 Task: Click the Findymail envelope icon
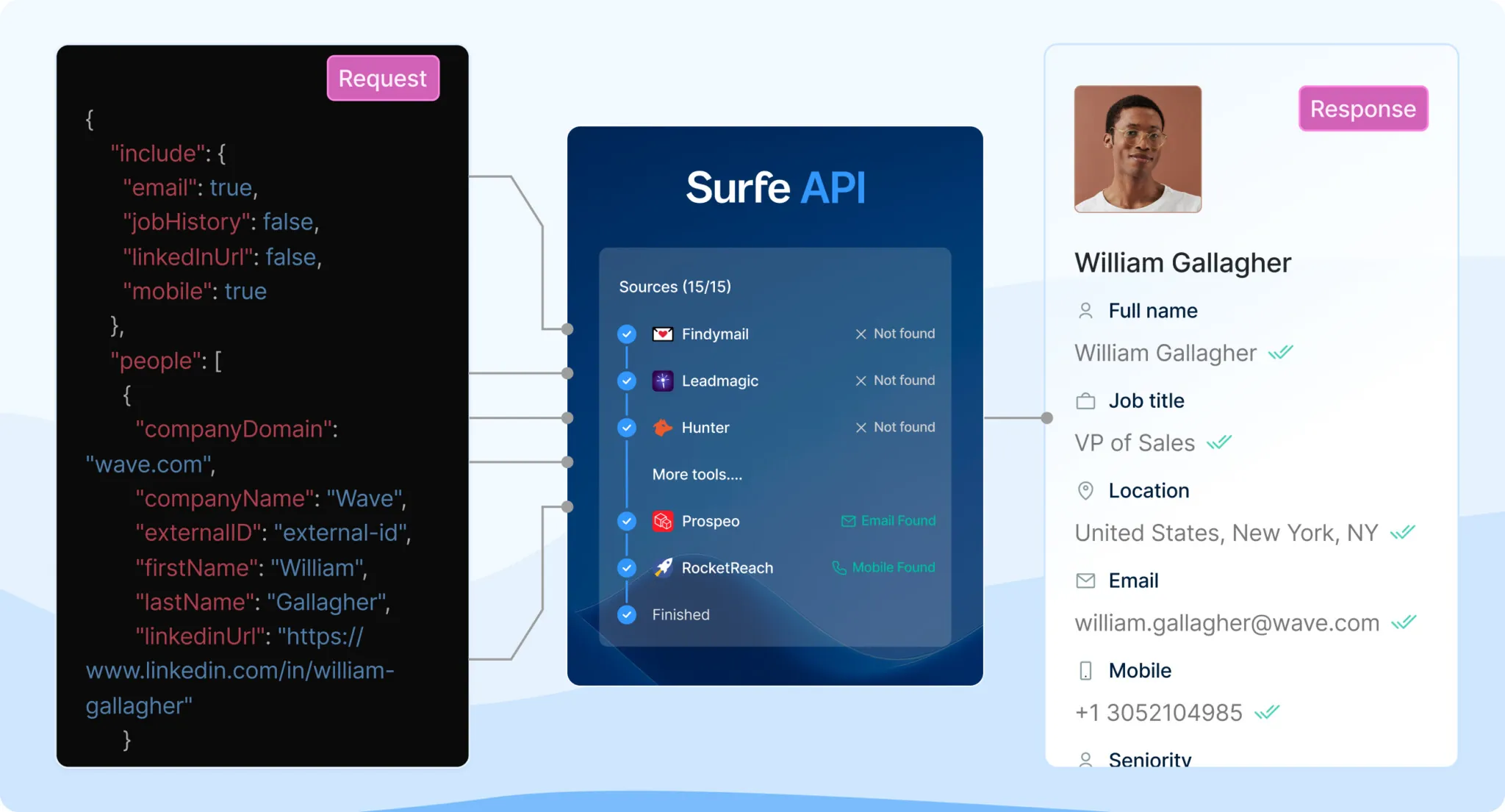663,334
